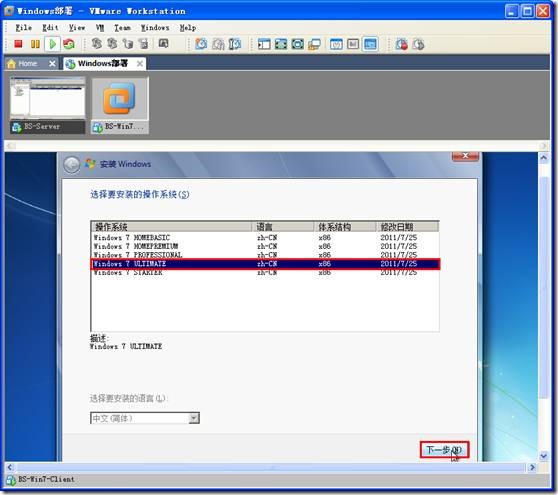
Task: Close the 安装 Windows setup dialog
Action: click(465, 156)
